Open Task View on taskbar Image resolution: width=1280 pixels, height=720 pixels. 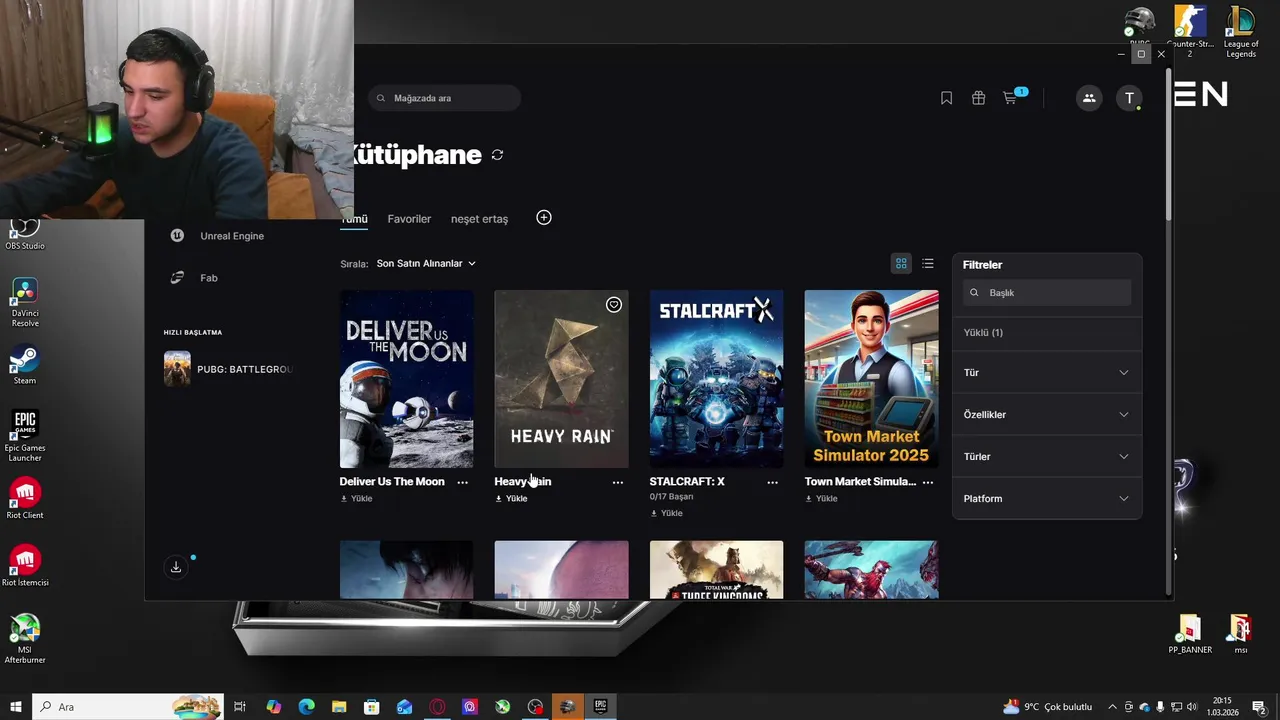coord(240,707)
